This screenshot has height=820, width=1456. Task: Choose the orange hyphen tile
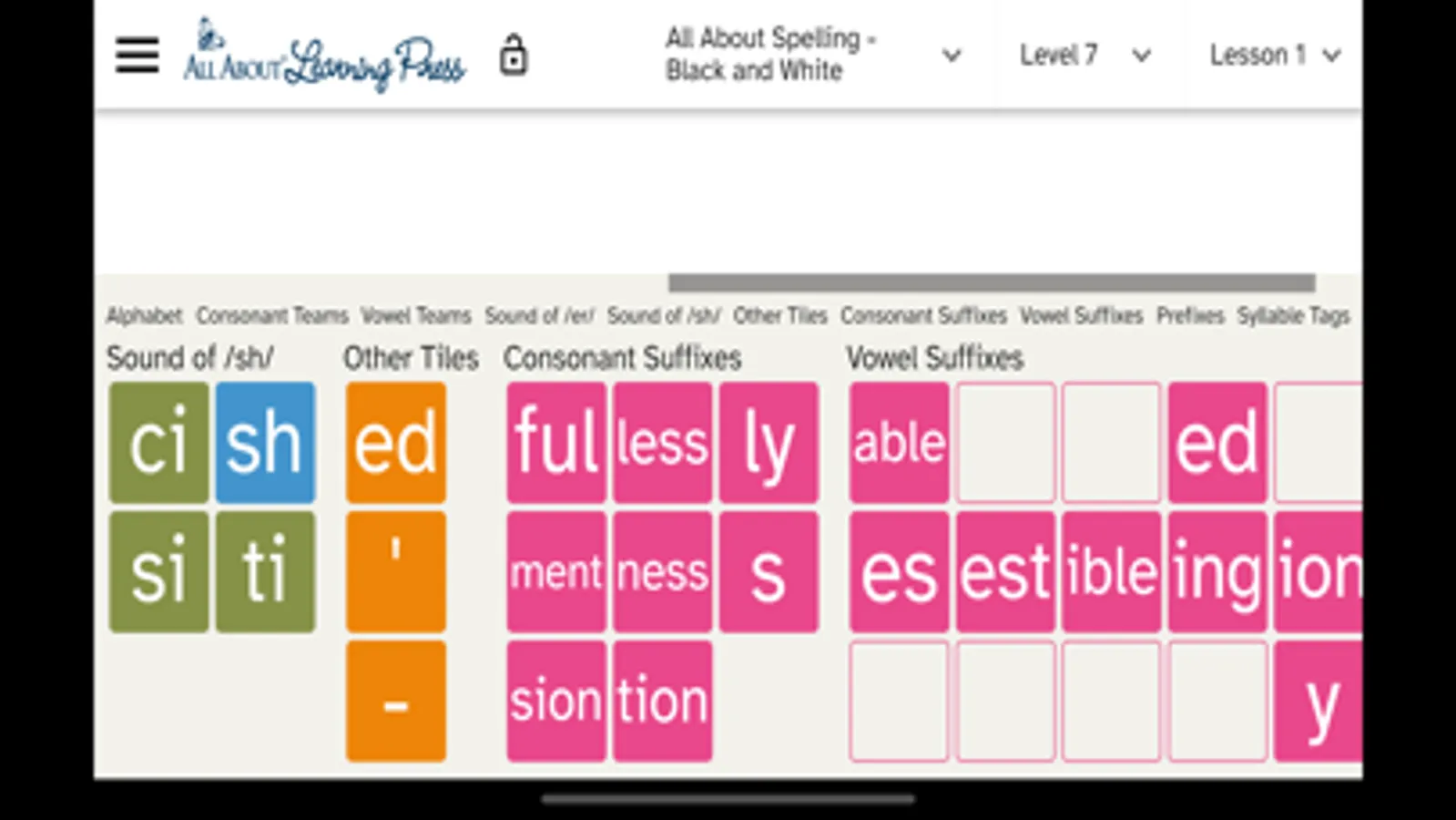coord(396,702)
